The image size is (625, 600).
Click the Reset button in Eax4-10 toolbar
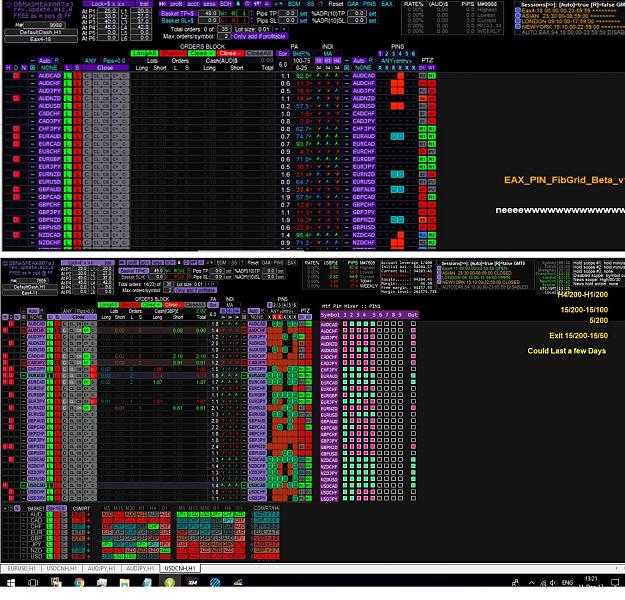click(336, 4)
